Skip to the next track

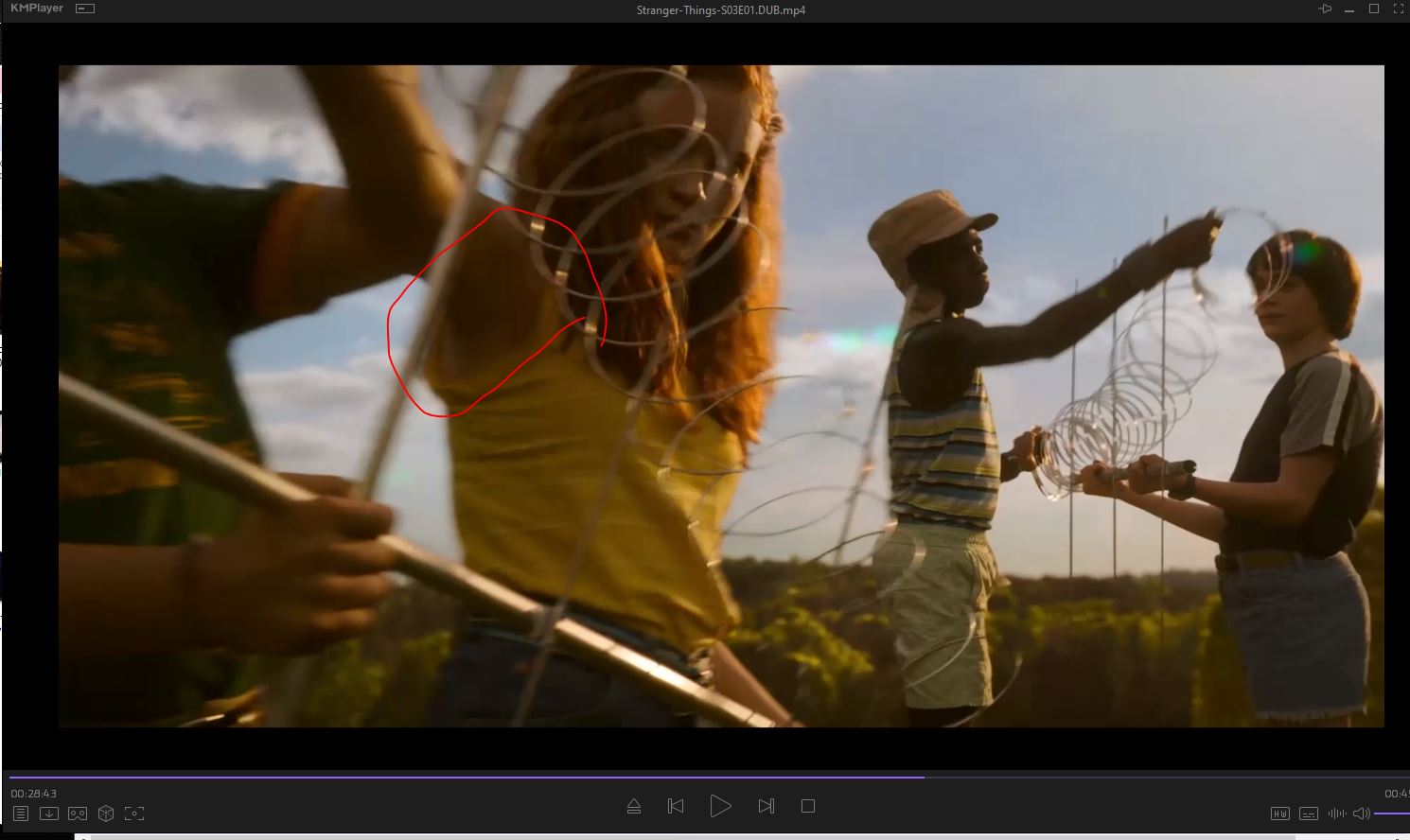[767, 806]
